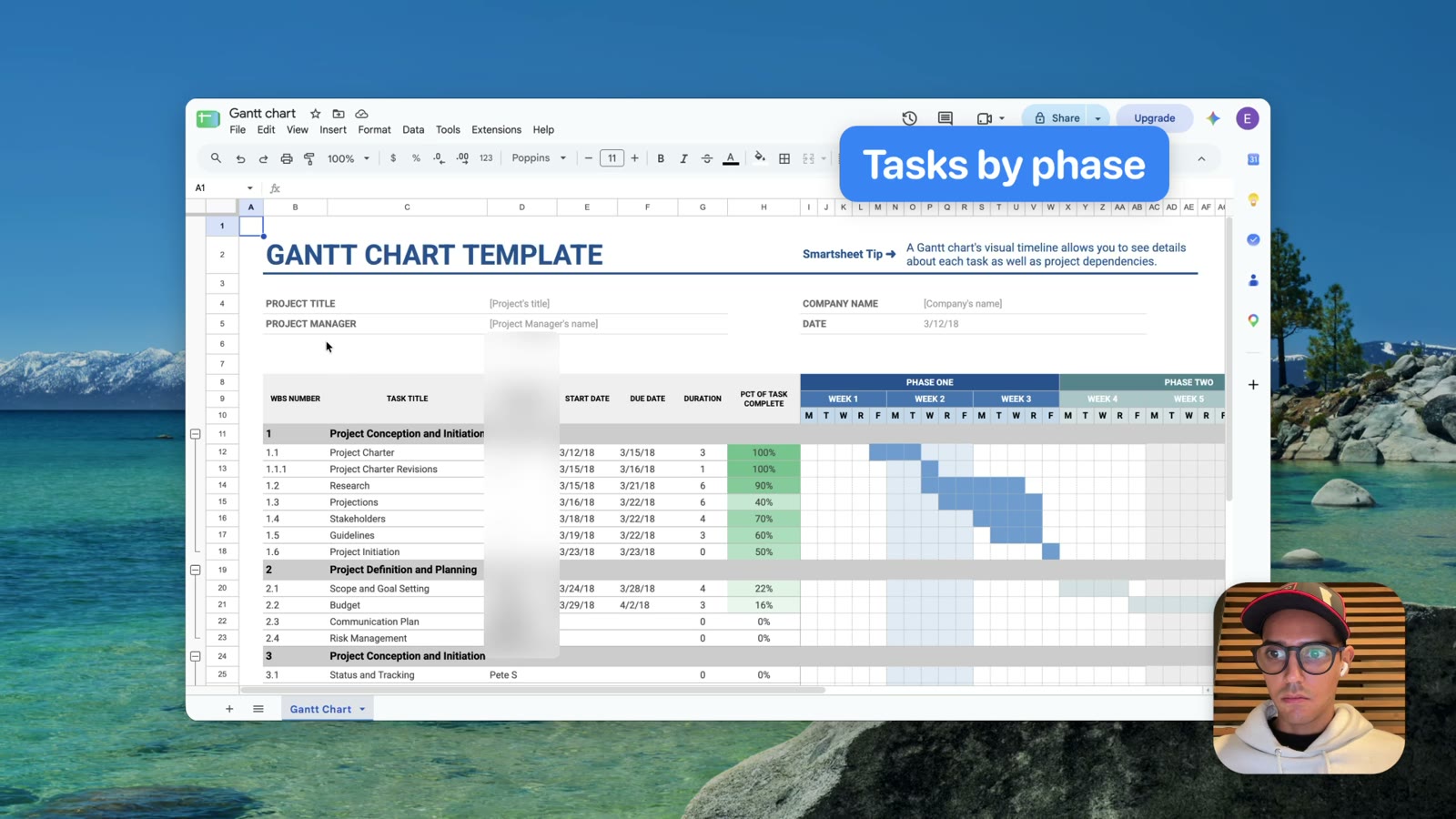Open the Share options dropdown arrow
This screenshot has height=819, width=1456.
[1098, 118]
